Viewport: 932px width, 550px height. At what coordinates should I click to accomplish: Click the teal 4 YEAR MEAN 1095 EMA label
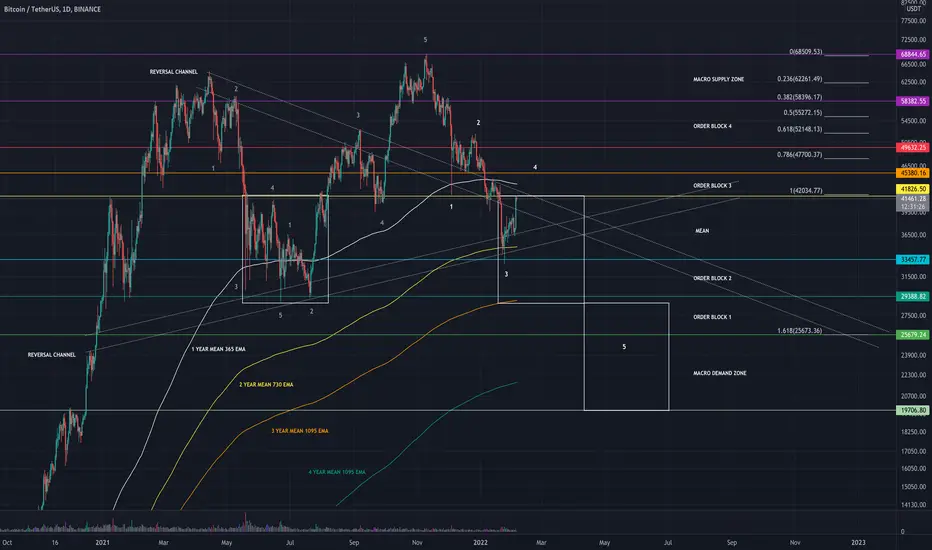click(337, 472)
